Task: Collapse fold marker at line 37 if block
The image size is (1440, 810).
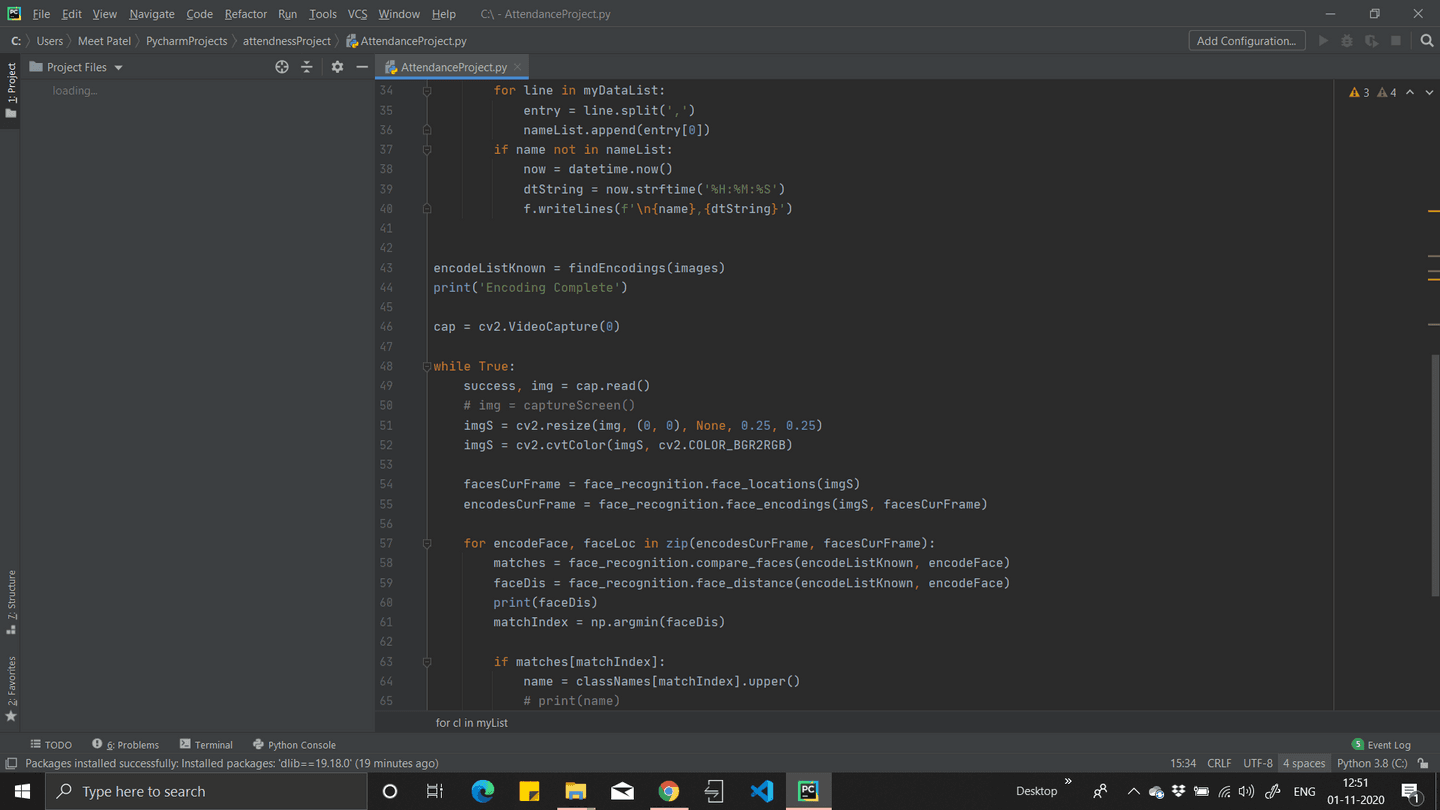Action: coord(427,149)
